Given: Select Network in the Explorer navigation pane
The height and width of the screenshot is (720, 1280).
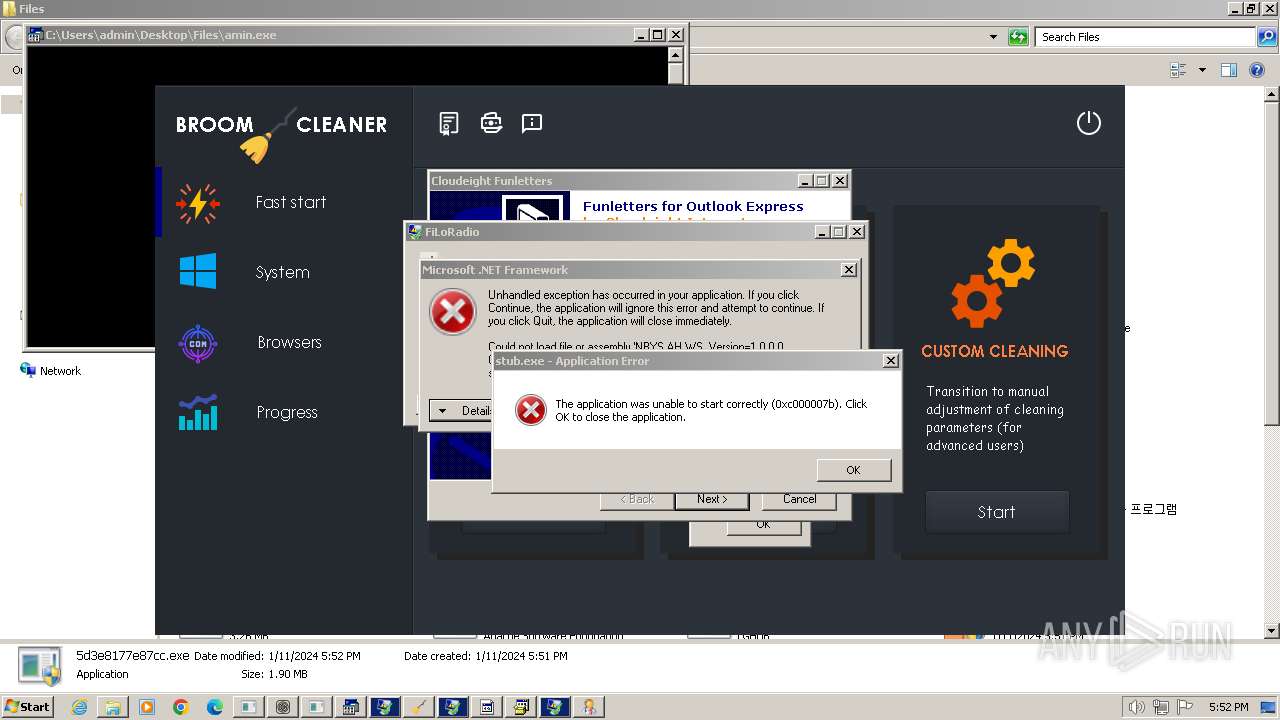Looking at the screenshot, I should point(60,371).
